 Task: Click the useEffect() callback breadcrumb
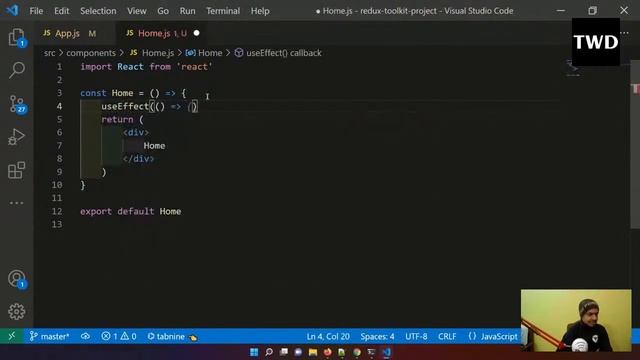click(278, 53)
